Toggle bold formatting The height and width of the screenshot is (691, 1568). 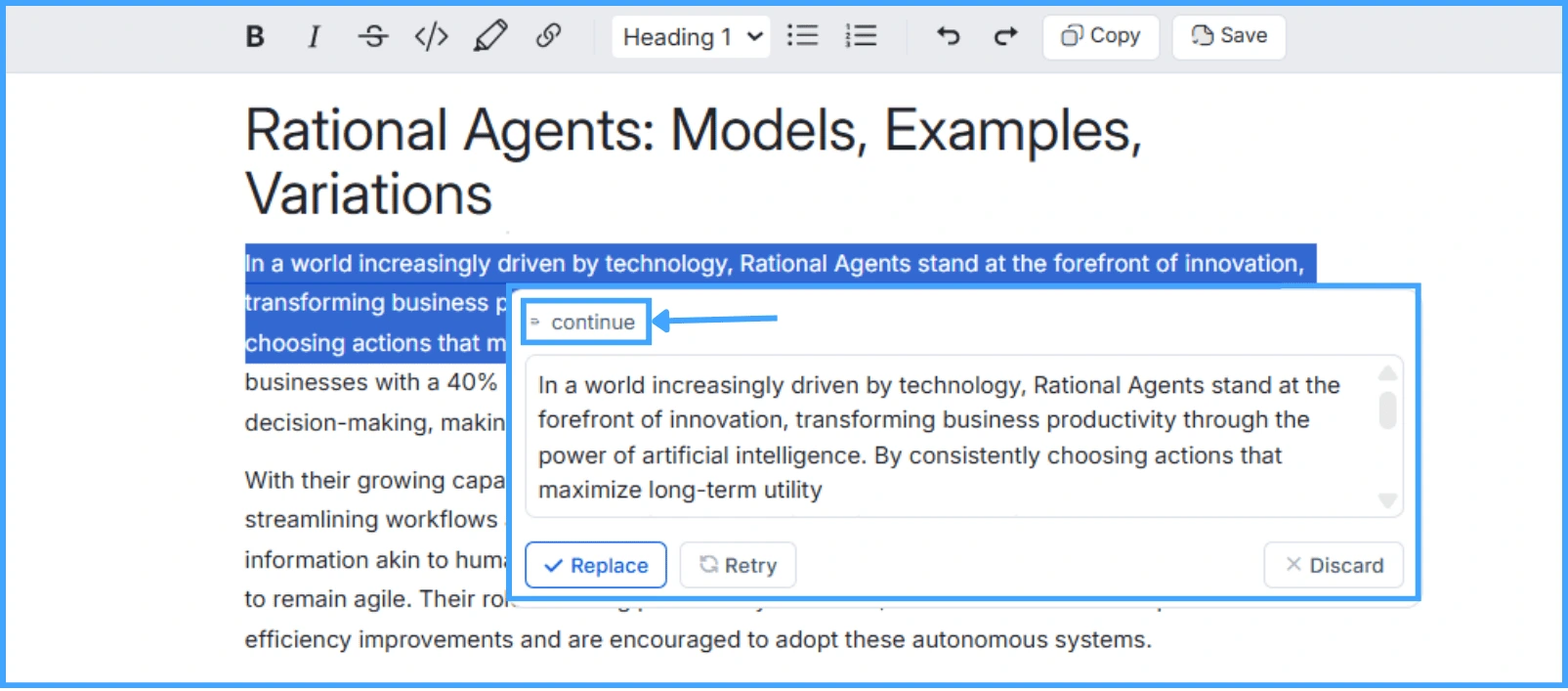click(255, 37)
